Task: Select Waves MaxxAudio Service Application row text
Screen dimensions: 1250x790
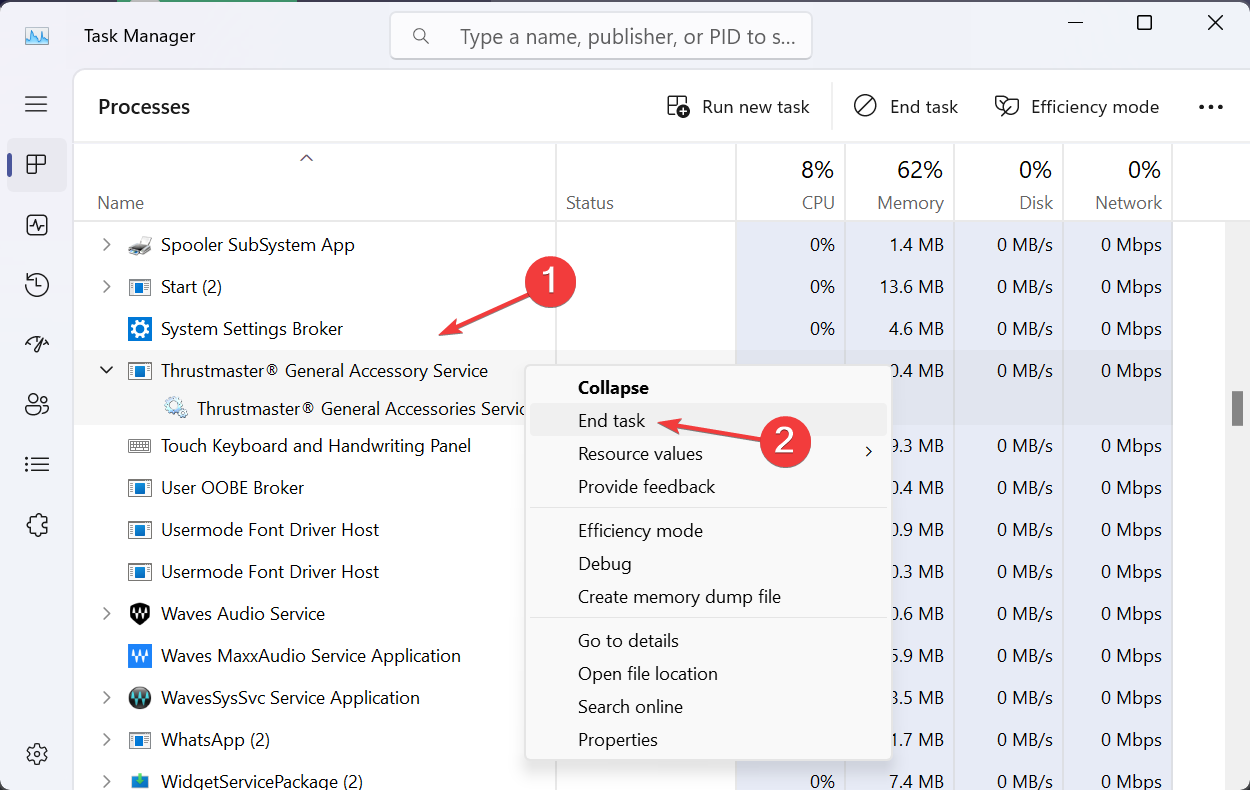Action: pyautogui.click(x=311, y=656)
